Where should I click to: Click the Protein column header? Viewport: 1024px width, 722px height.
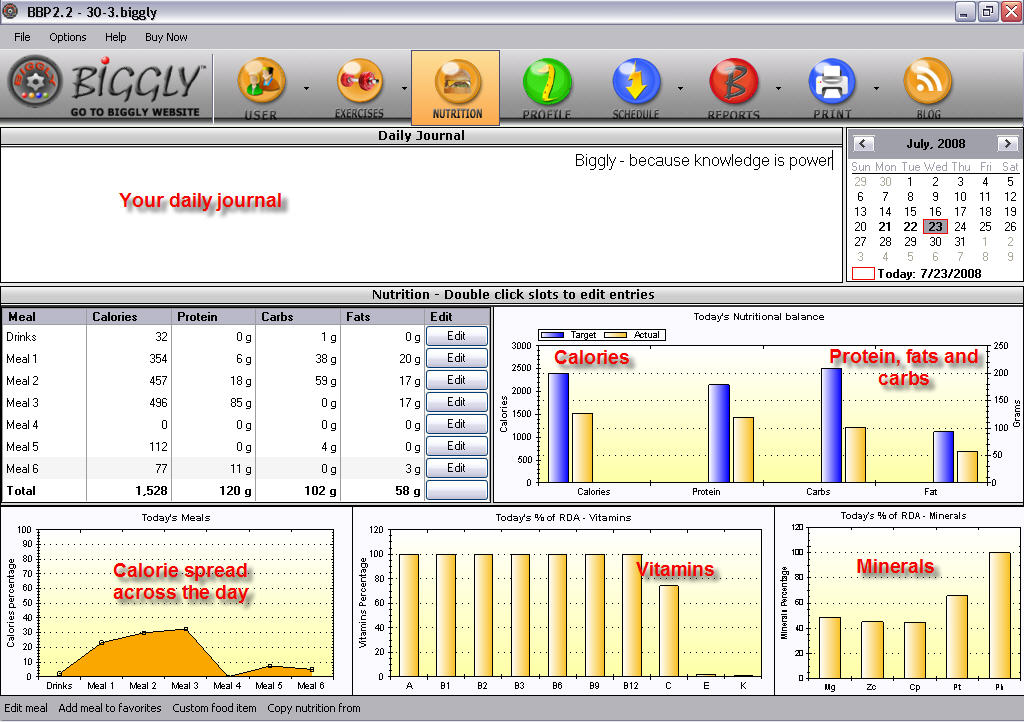pyautogui.click(x=214, y=317)
